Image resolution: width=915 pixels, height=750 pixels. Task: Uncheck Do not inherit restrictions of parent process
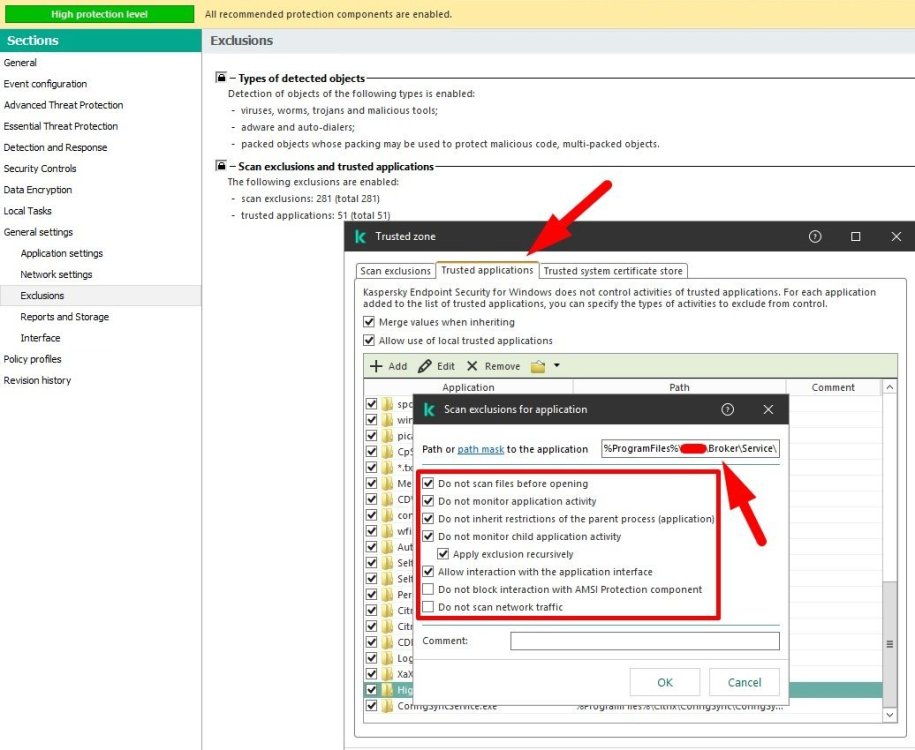pyautogui.click(x=428, y=518)
